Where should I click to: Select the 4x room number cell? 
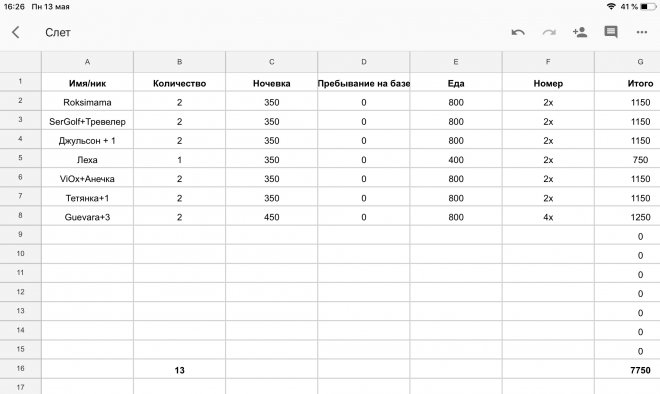click(548, 217)
